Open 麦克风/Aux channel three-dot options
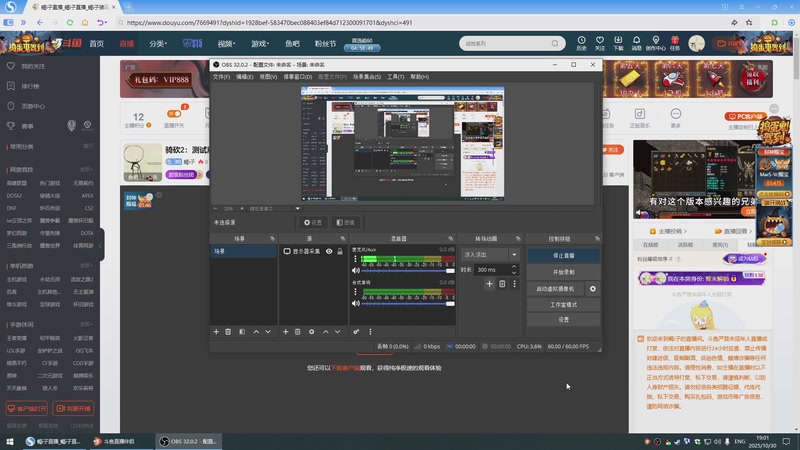800x450 pixels. tap(356, 259)
